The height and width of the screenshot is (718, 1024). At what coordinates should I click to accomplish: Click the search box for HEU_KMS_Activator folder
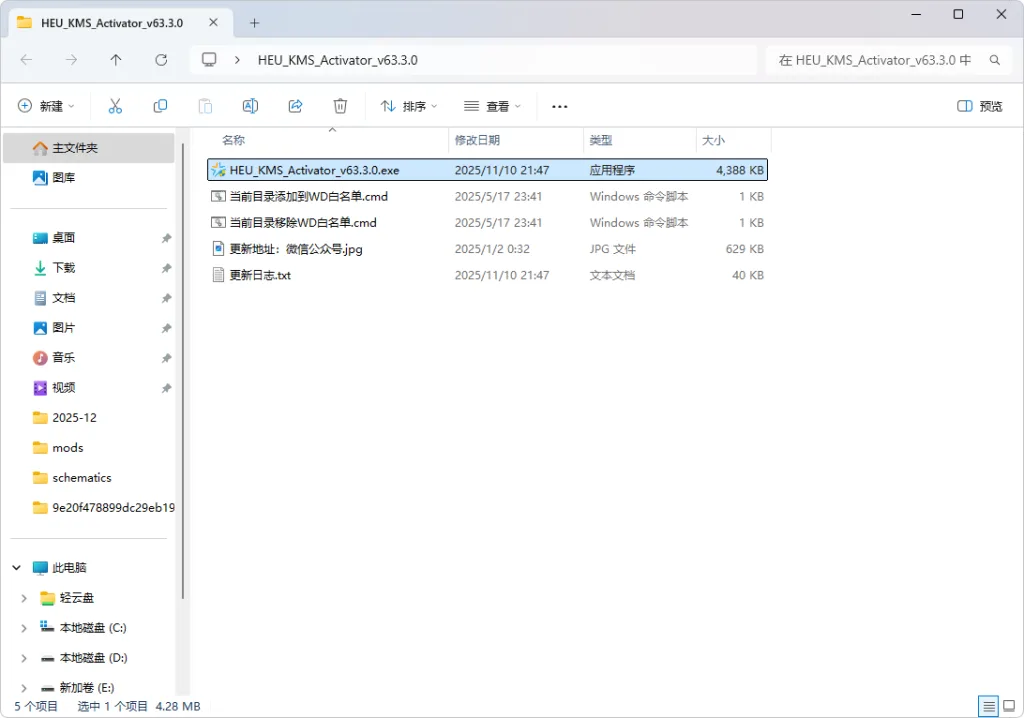(x=874, y=60)
